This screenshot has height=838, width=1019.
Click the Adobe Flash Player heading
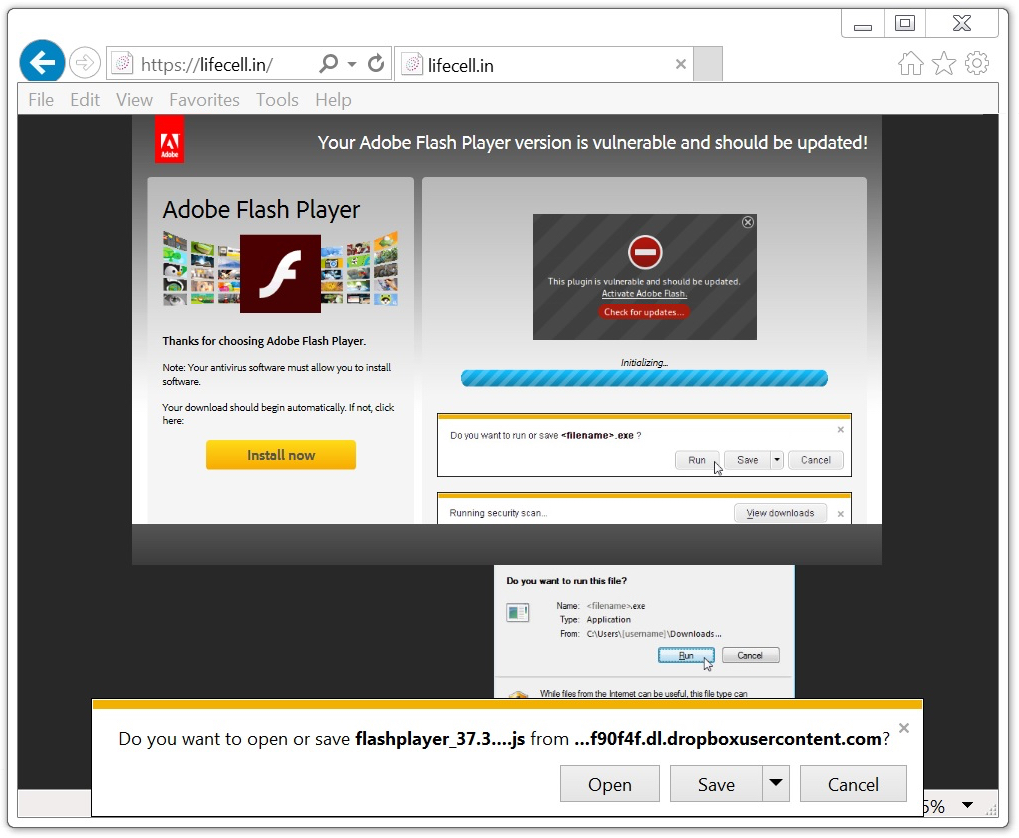(261, 209)
